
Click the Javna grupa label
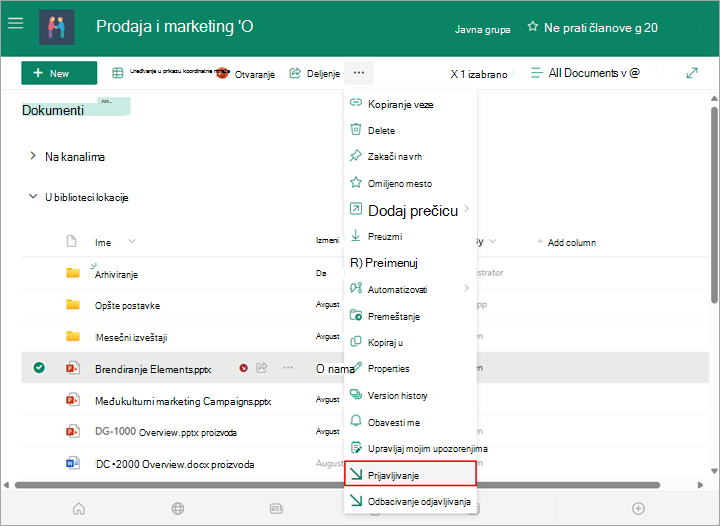pyautogui.click(x=483, y=29)
